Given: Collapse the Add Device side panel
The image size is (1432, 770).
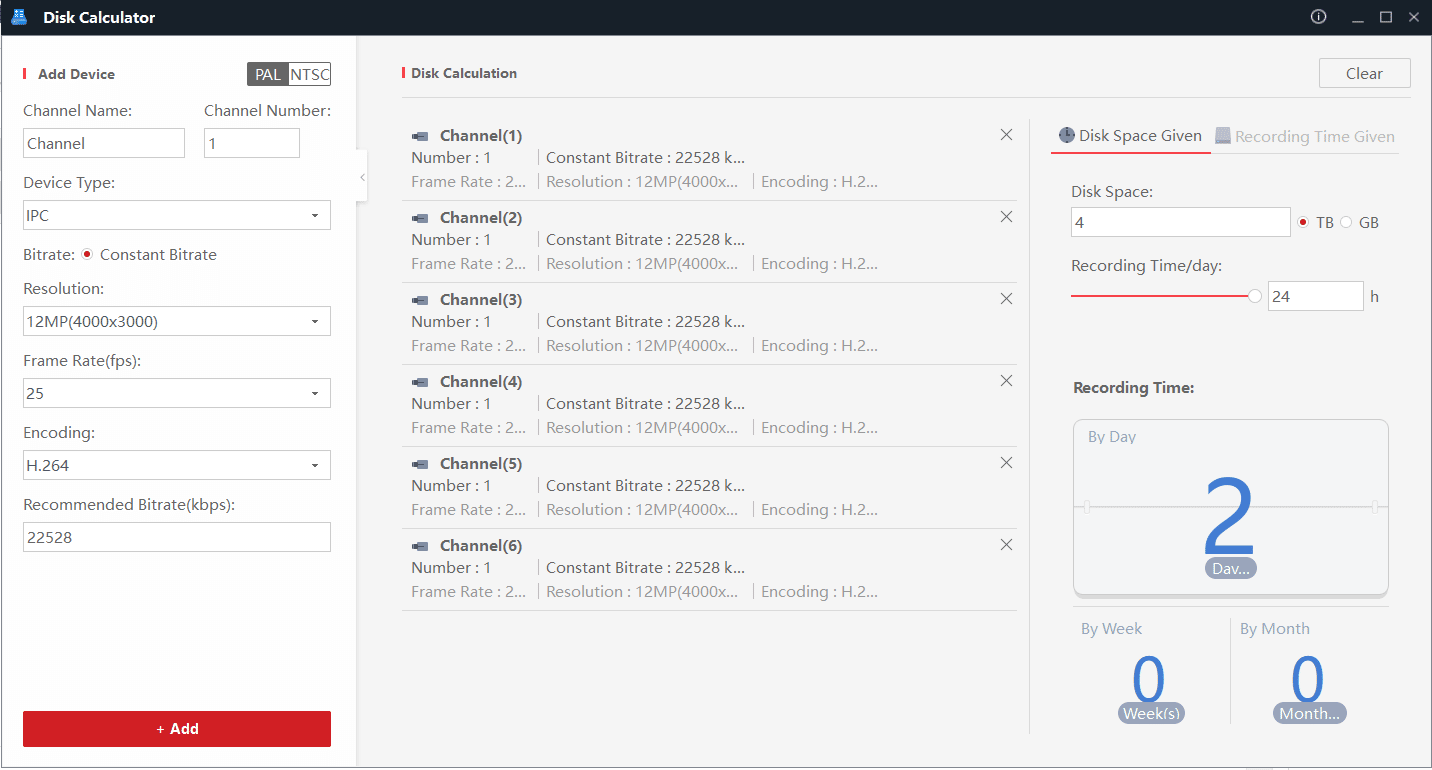Looking at the screenshot, I should tap(362, 177).
